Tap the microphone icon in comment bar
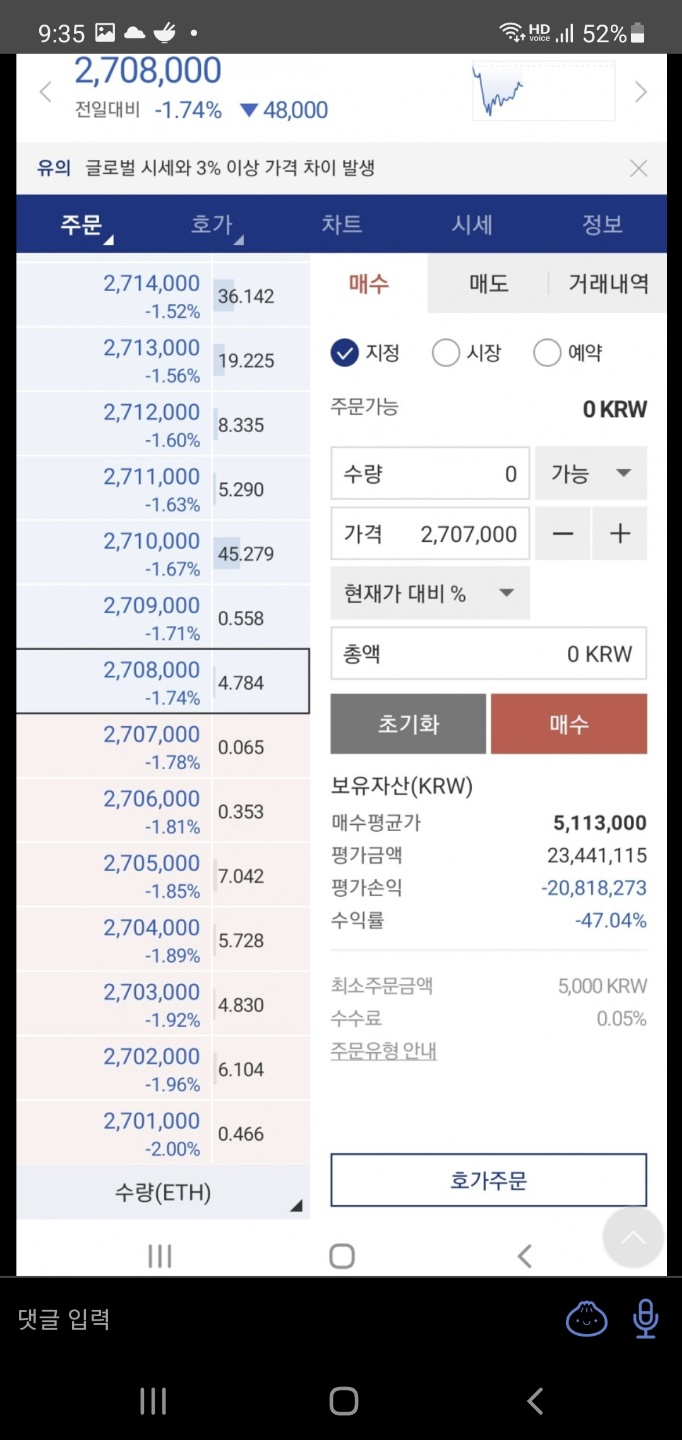682x1440 pixels. tap(645, 1318)
